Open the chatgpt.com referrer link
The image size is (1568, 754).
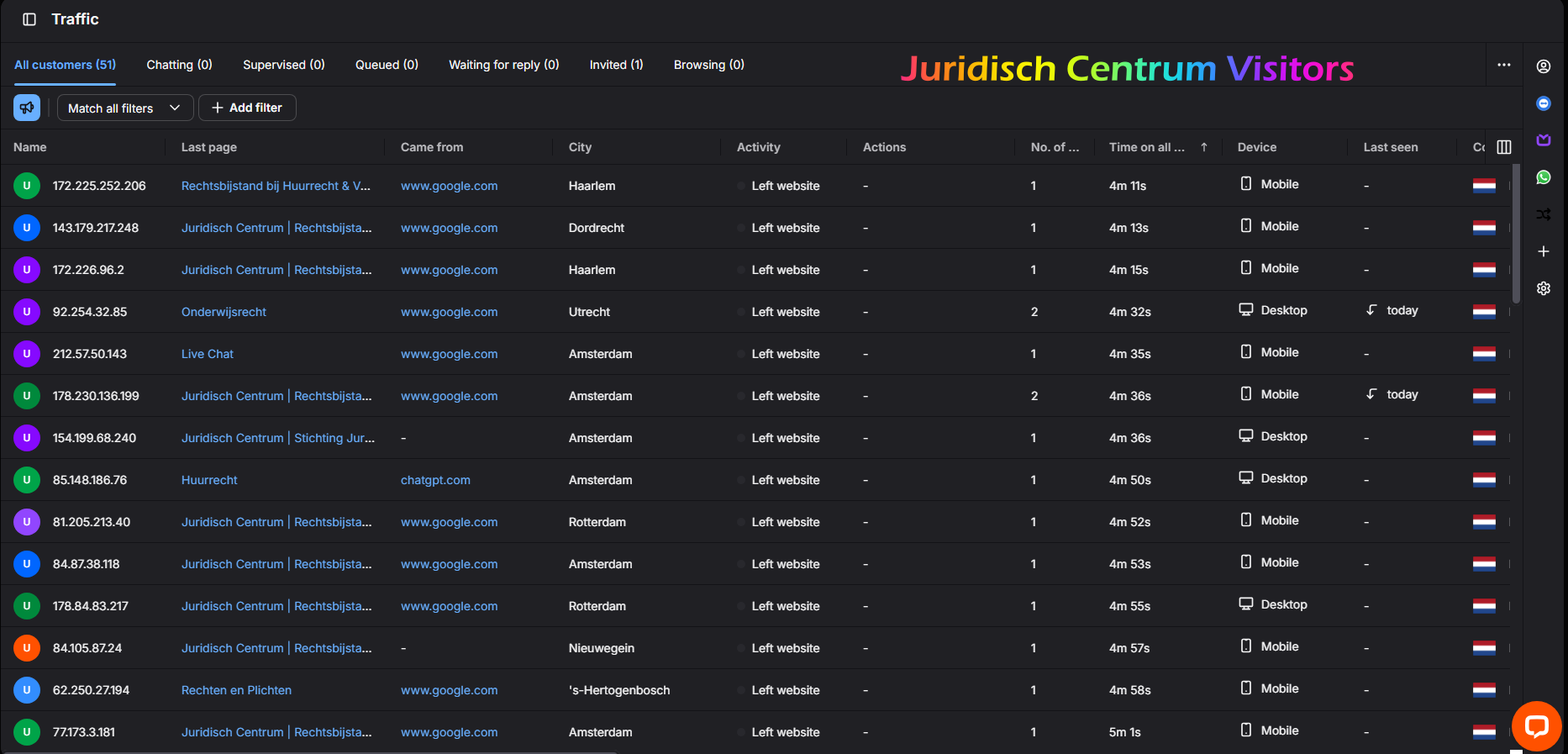pyautogui.click(x=435, y=480)
